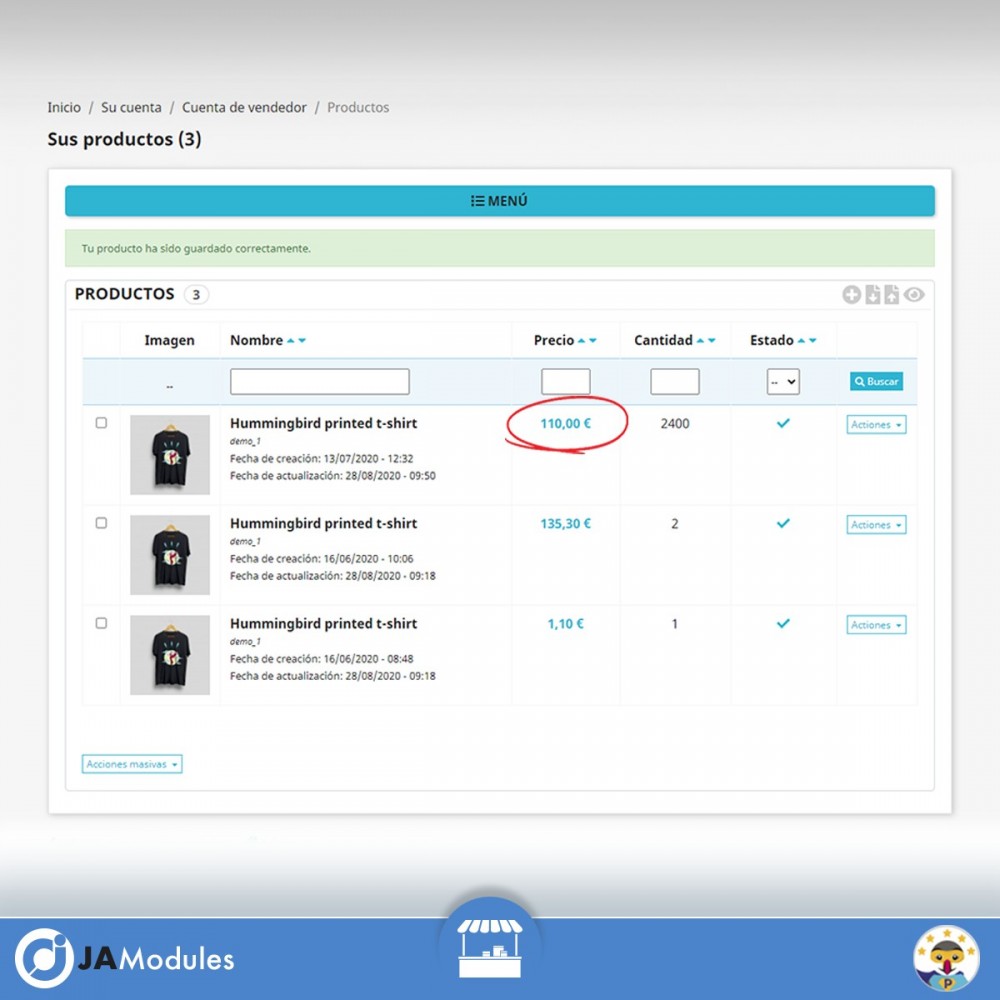Click the Nombre filter input field
1000x1000 pixels.
(x=319, y=381)
